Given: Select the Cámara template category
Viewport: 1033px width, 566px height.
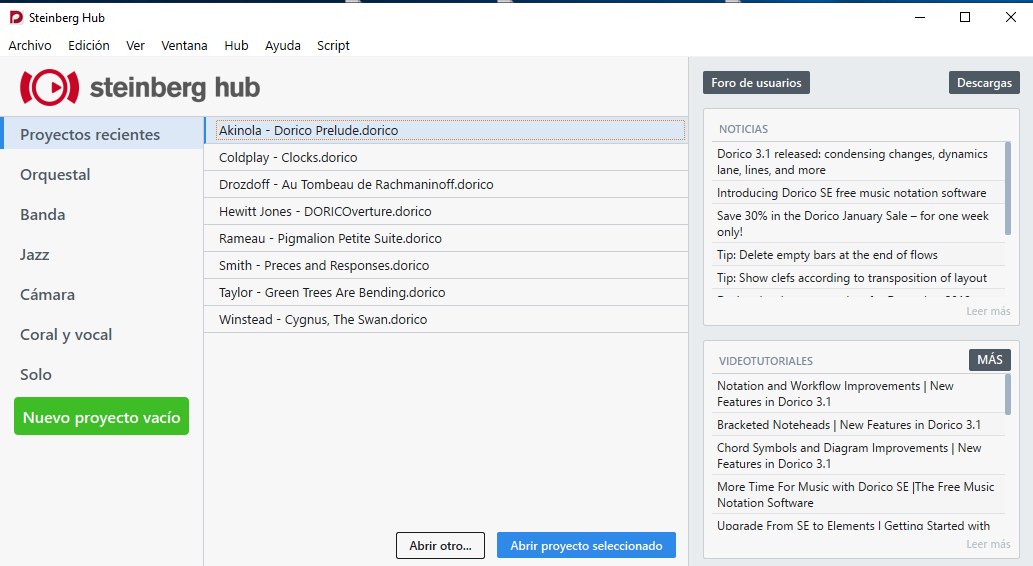Looking at the screenshot, I should pos(102,295).
